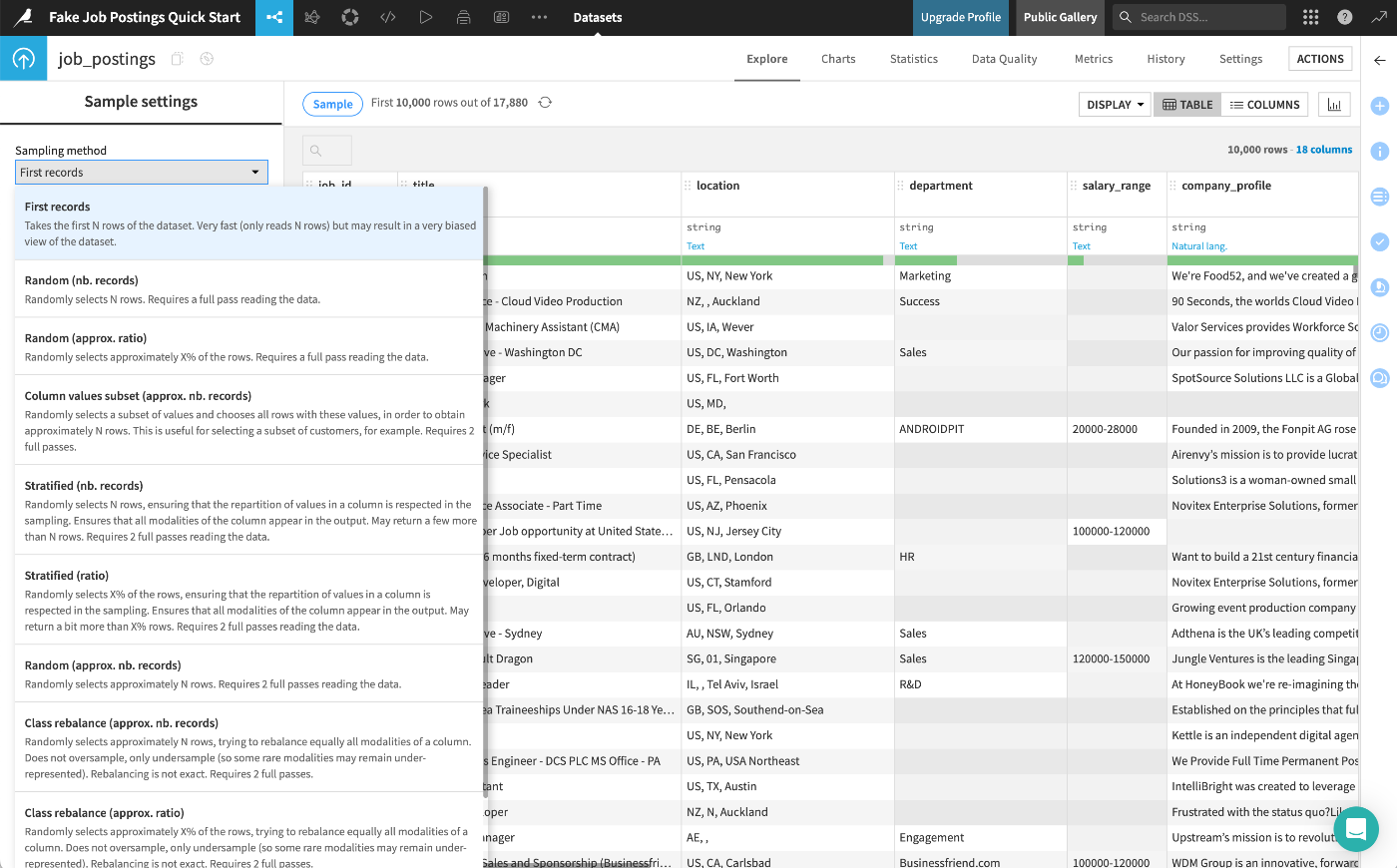The image size is (1397, 868).
Task: Open the Settings tab
Action: (x=1241, y=59)
